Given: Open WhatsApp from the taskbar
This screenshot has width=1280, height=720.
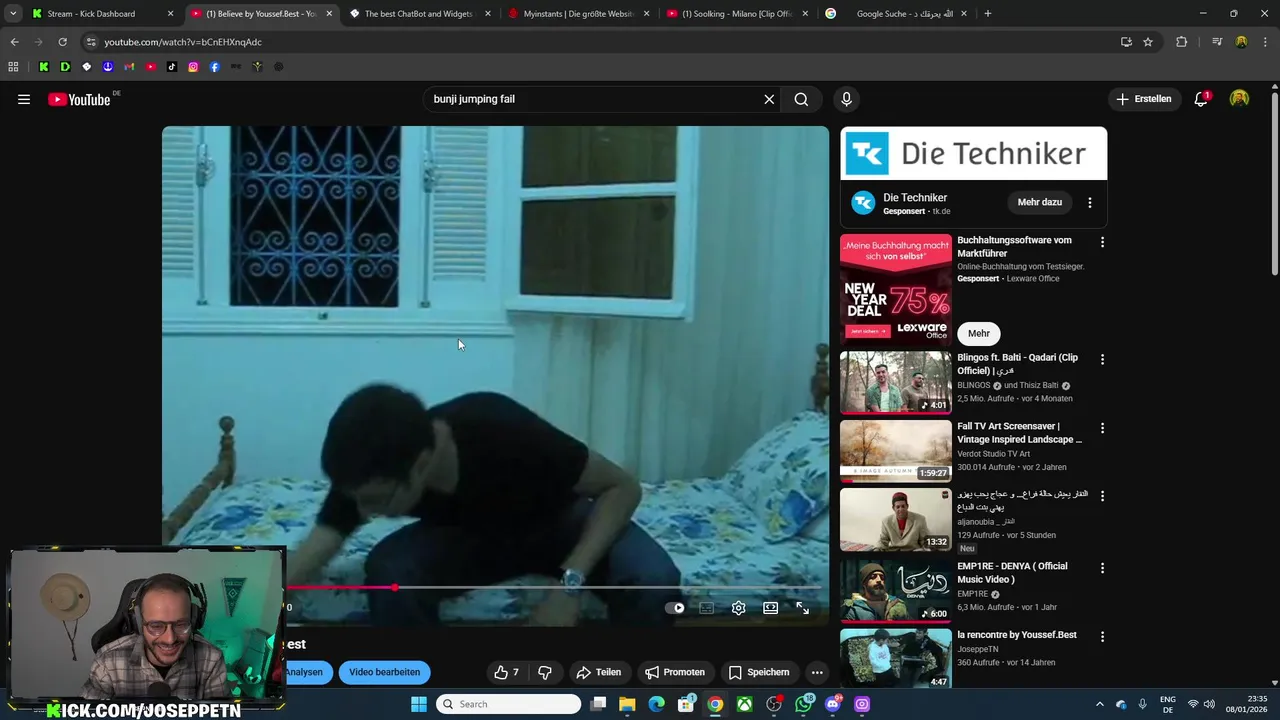Looking at the screenshot, I should pos(804,704).
